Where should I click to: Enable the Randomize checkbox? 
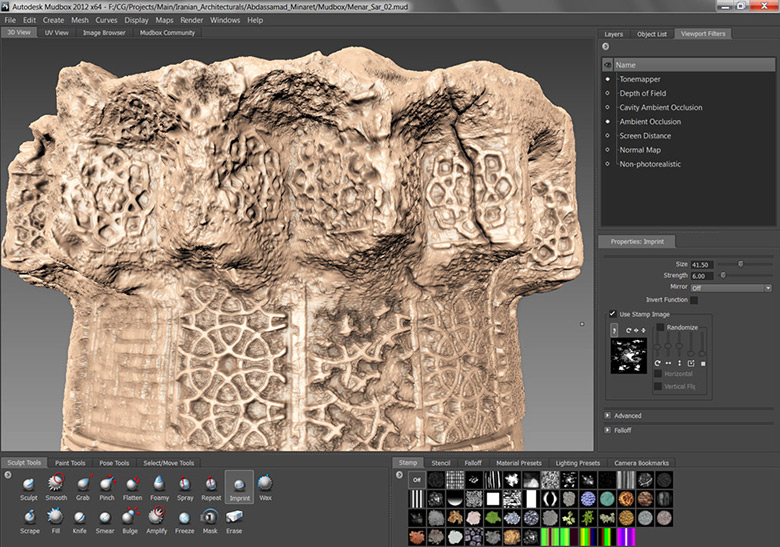659,327
